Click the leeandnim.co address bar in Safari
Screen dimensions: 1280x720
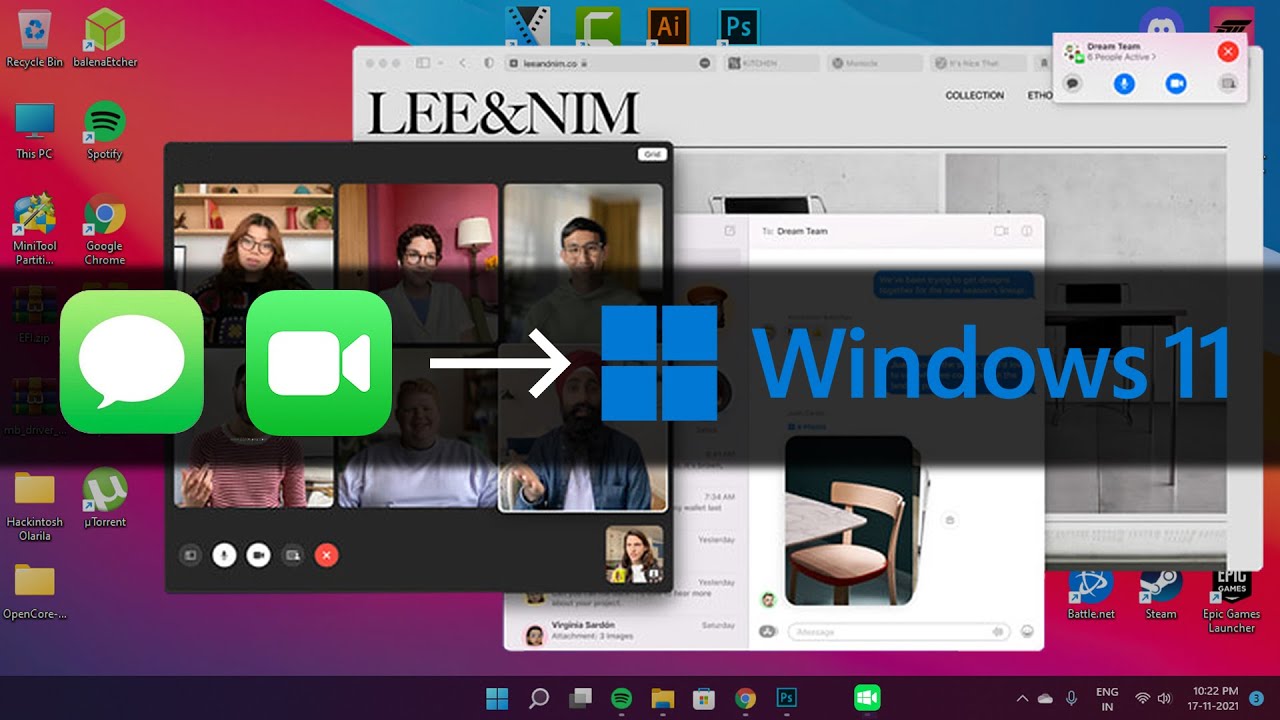tap(608, 63)
